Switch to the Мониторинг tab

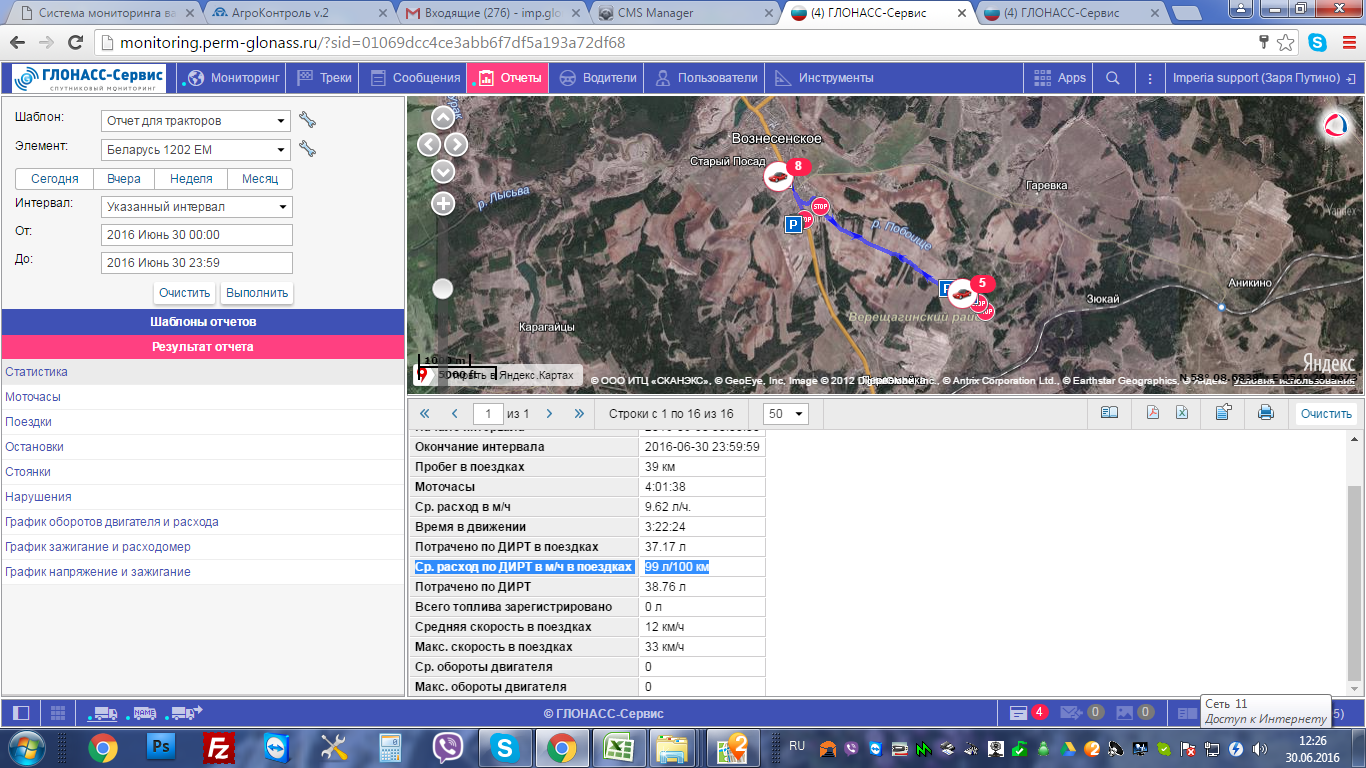point(231,78)
